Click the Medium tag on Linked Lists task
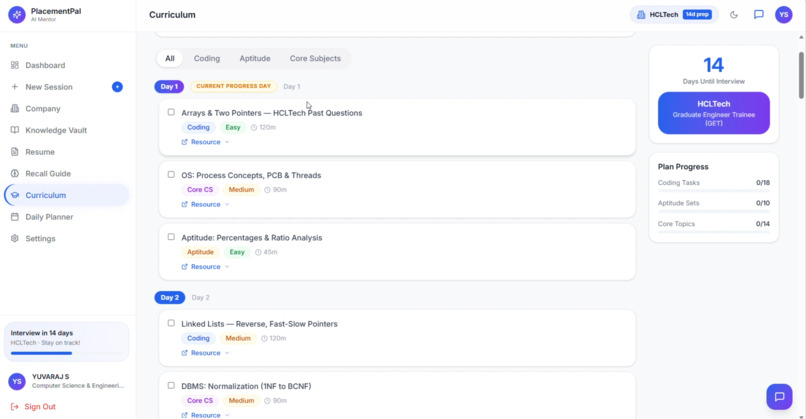806x419 pixels. click(238, 338)
